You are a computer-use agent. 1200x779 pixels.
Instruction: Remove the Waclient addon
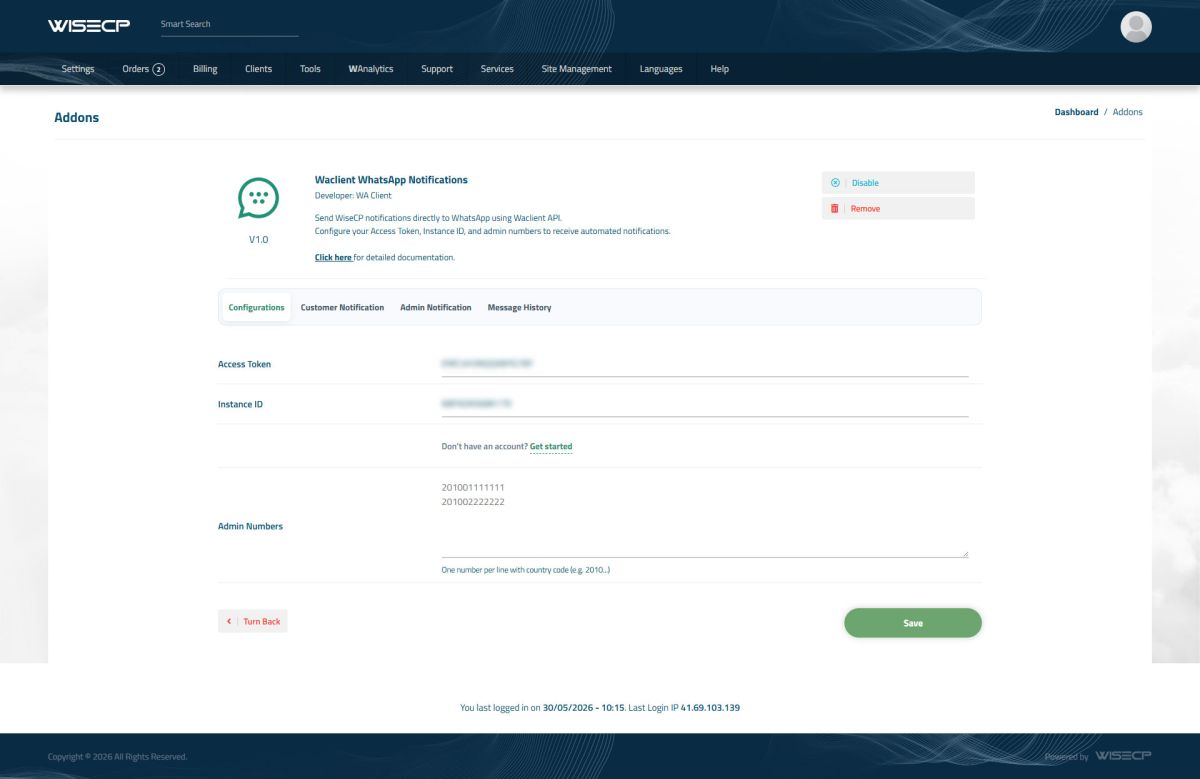tap(898, 208)
